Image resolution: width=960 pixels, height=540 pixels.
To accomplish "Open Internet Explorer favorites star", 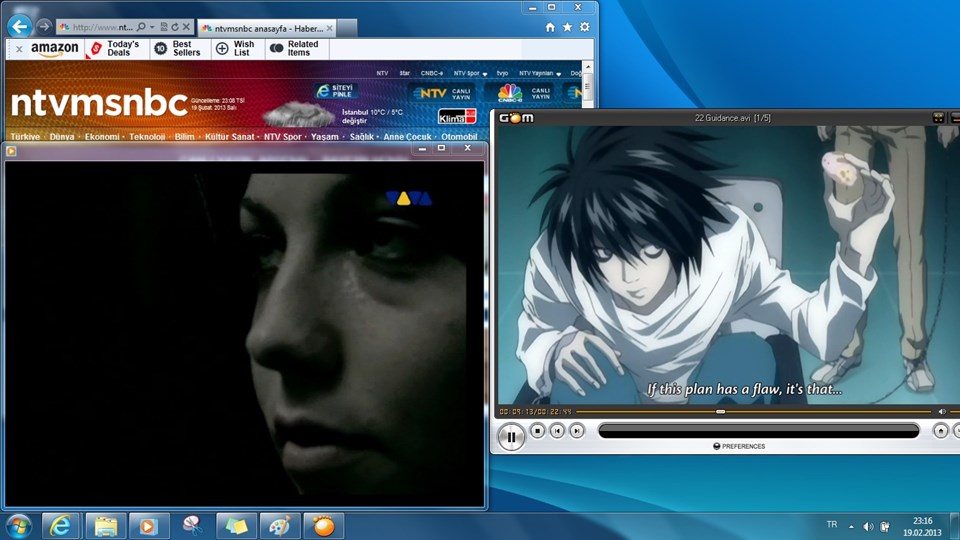I will pos(568,27).
